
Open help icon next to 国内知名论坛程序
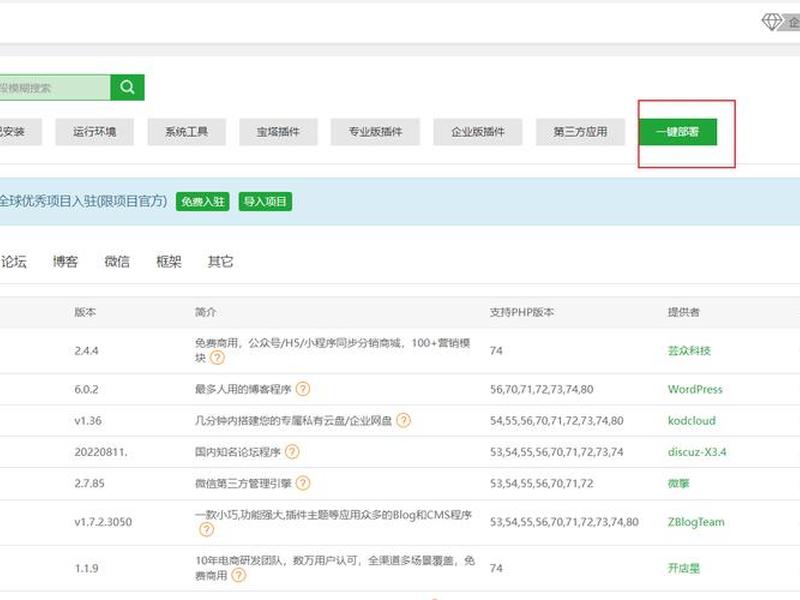click(292, 452)
